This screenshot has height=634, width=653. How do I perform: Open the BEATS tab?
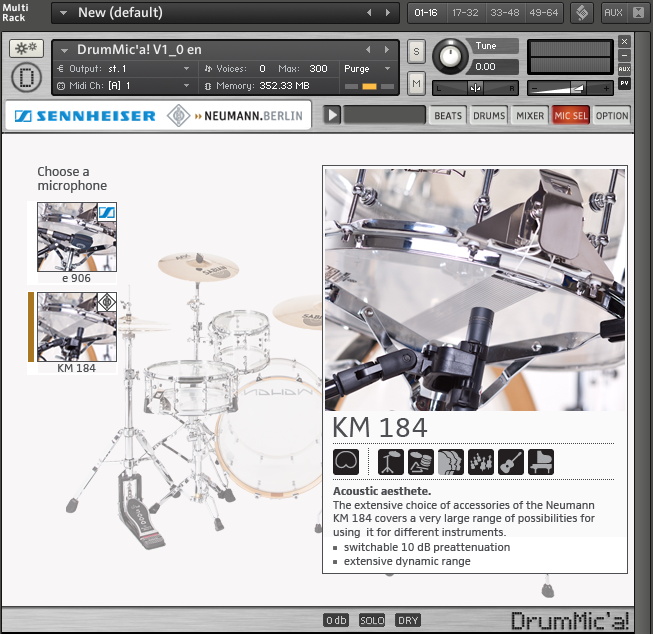(448, 115)
